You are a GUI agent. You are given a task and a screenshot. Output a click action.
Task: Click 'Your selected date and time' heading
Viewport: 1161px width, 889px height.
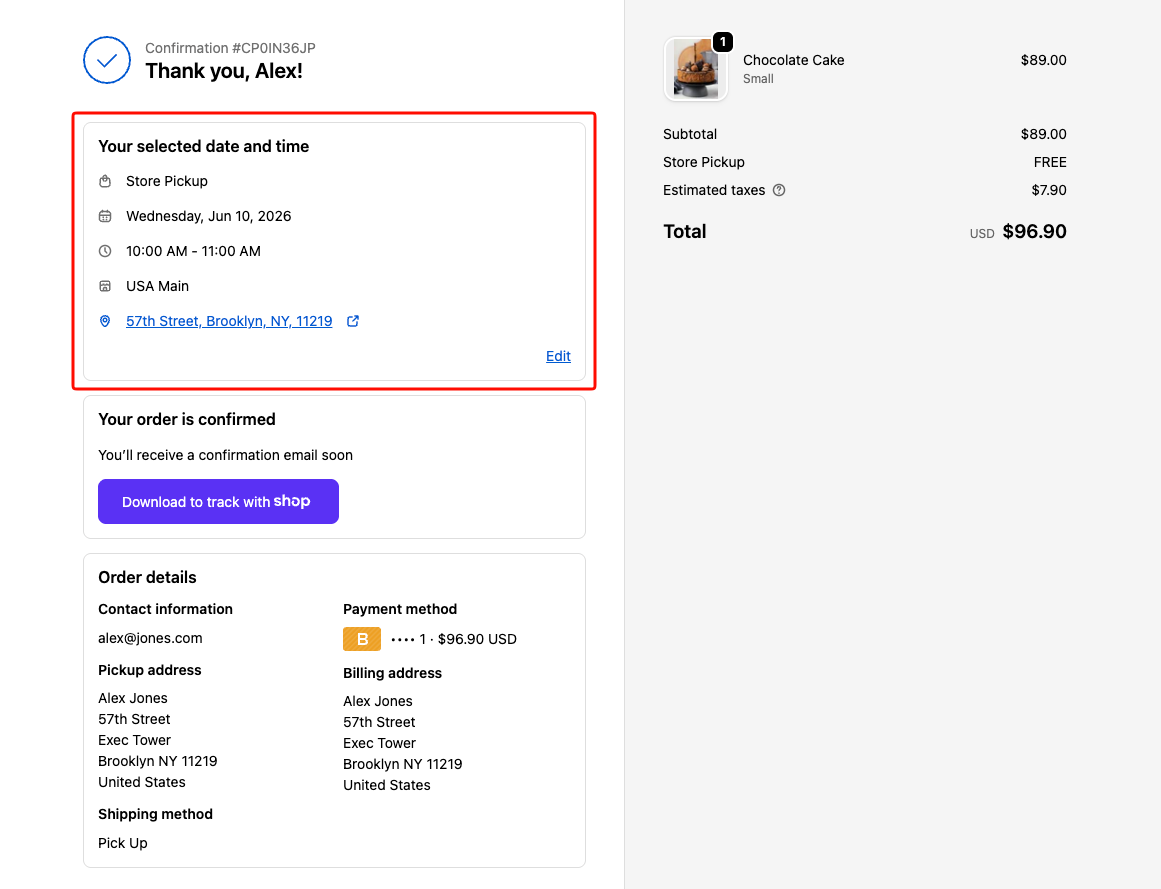click(204, 147)
